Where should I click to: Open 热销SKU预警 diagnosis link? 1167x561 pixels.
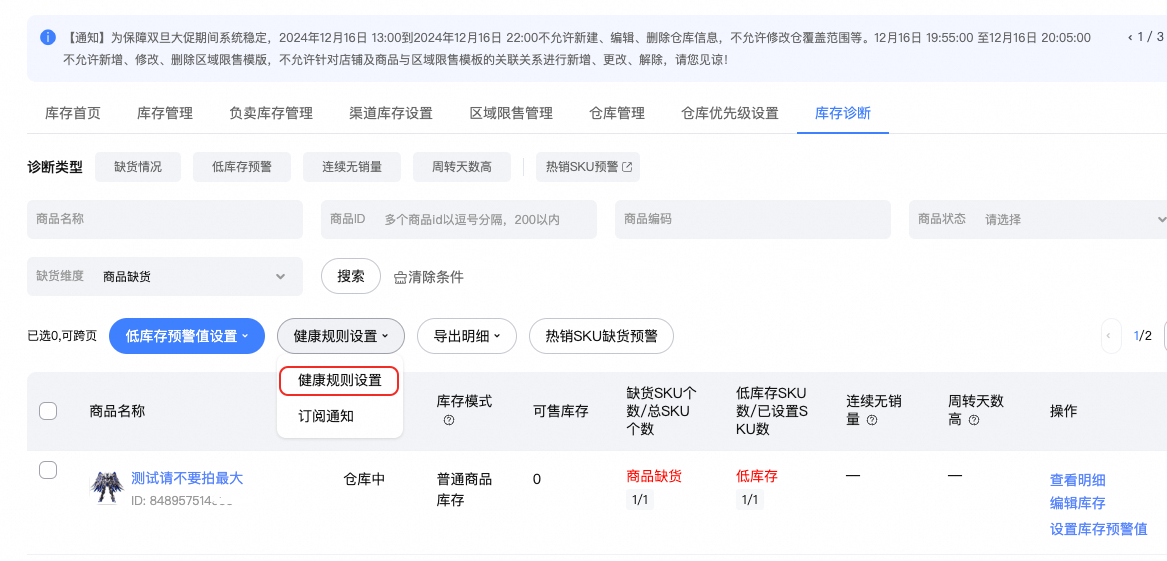tap(588, 167)
